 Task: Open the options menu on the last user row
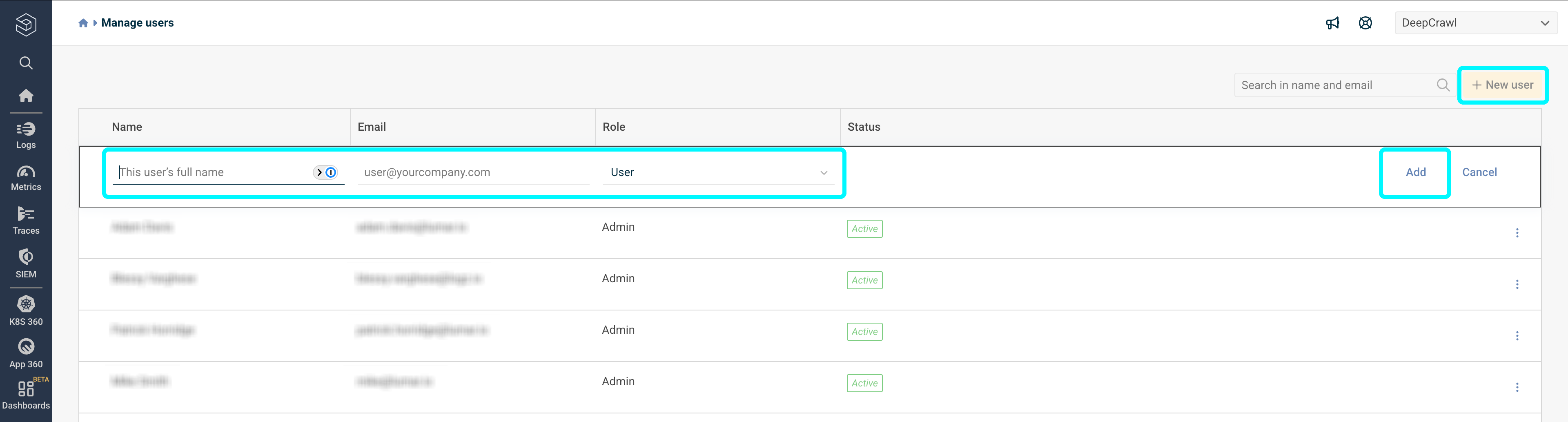(x=1517, y=387)
